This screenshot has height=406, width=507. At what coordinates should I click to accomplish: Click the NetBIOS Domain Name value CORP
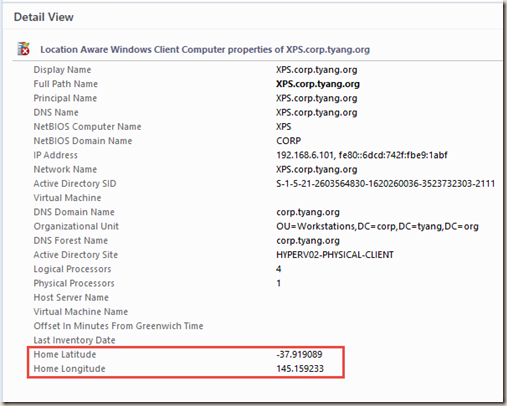coord(288,141)
